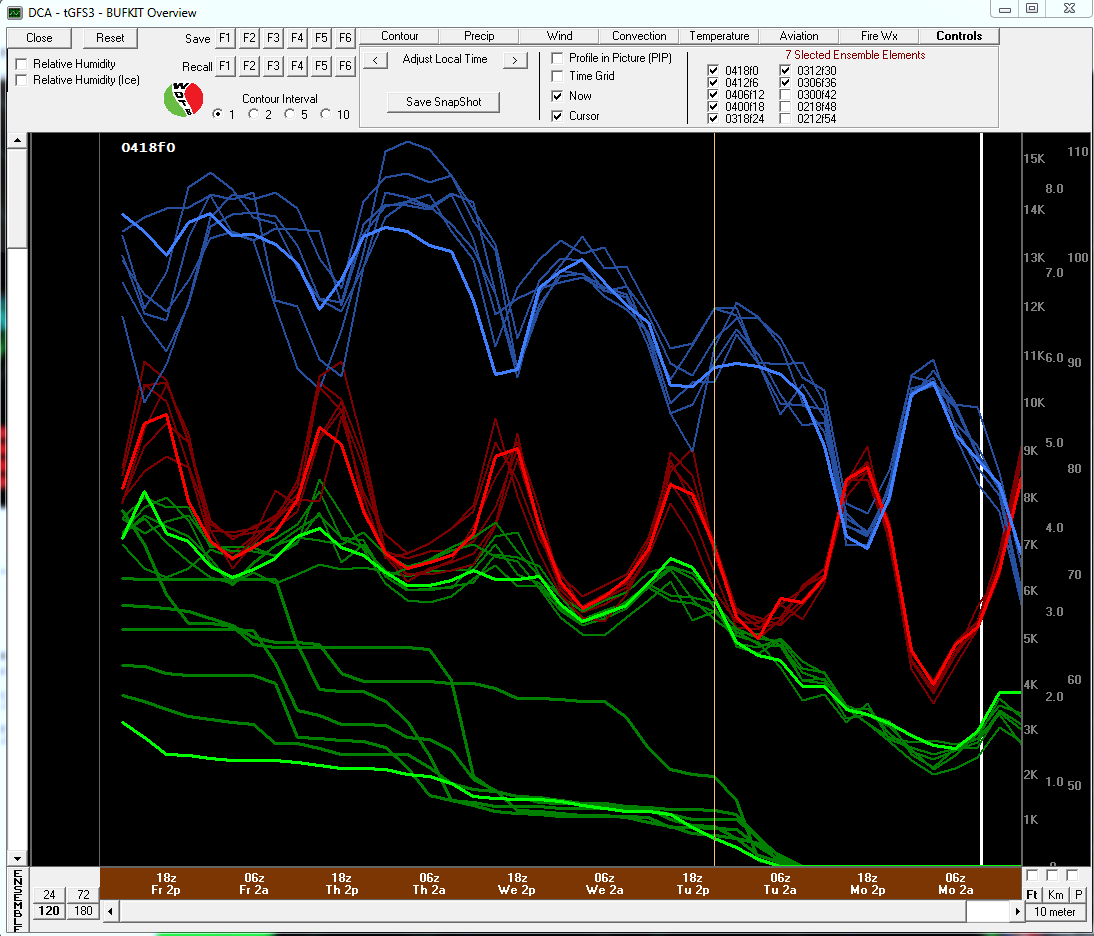Image resolution: width=1094 pixels, height=936 pixels.
Task: Click the green and red BUFKIT logo icon
Action: (183, 99)
